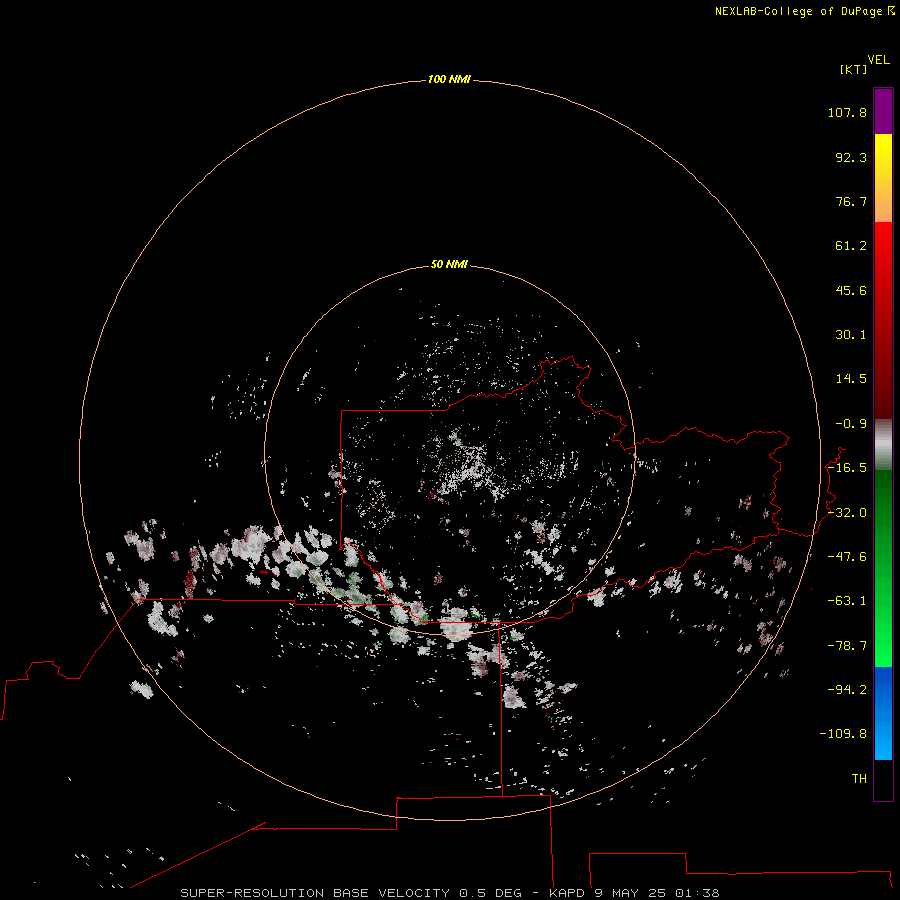Click the gray segment of velocity color bar
Viewport: 900px width, 900px height.
pyautogui.click(x=883, y=445)
